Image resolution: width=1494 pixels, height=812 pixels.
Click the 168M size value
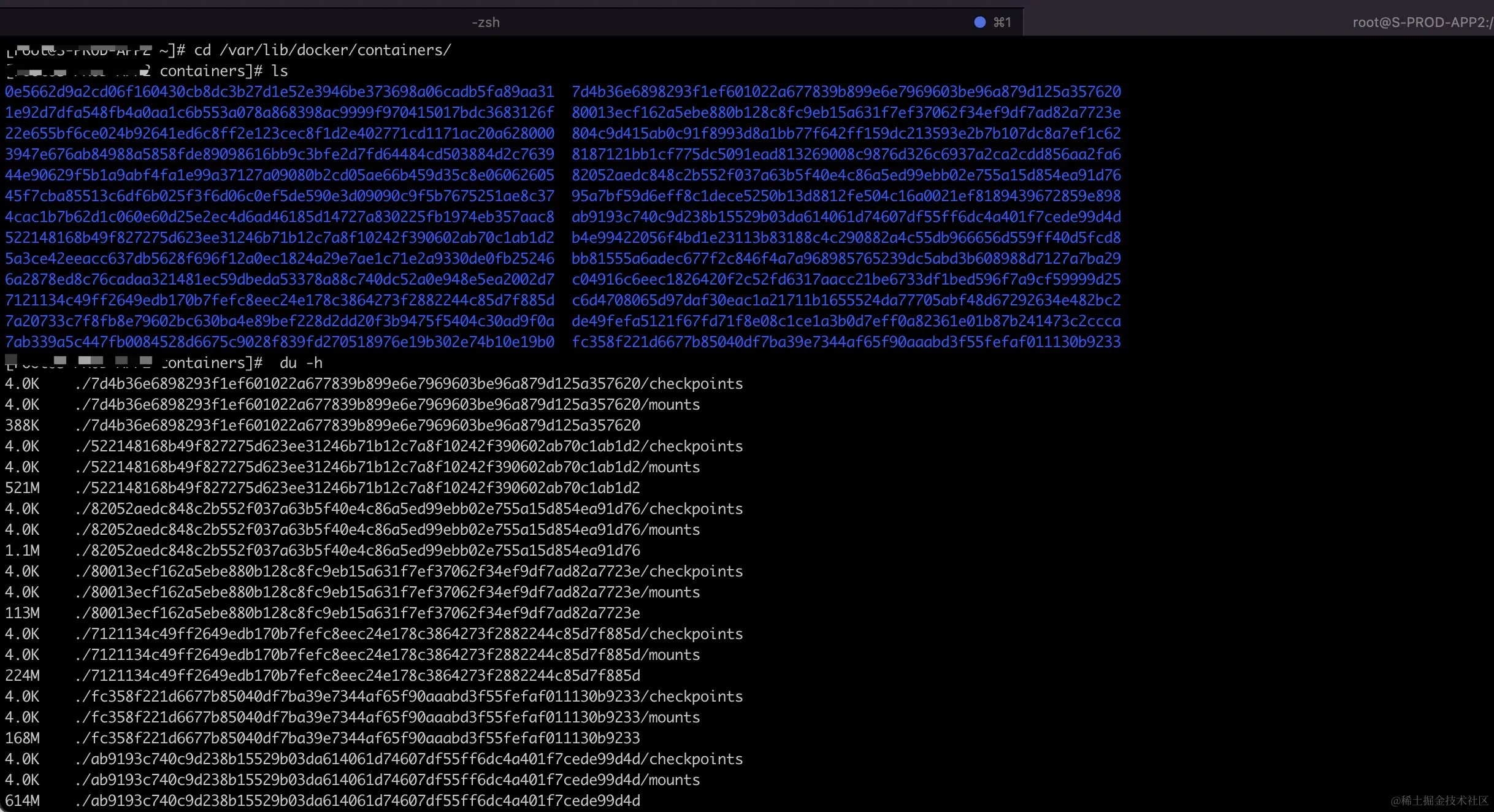pos(22,738)
